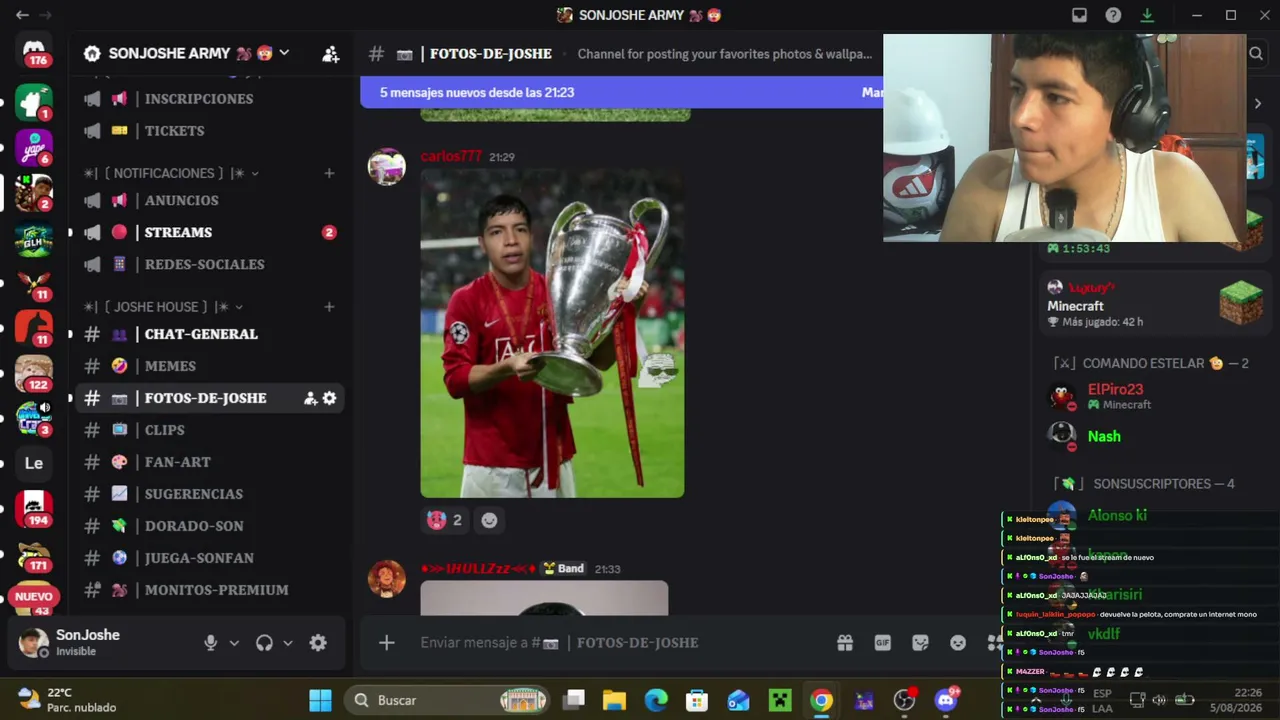Mute the microphone in user panel

coord(211,643)
